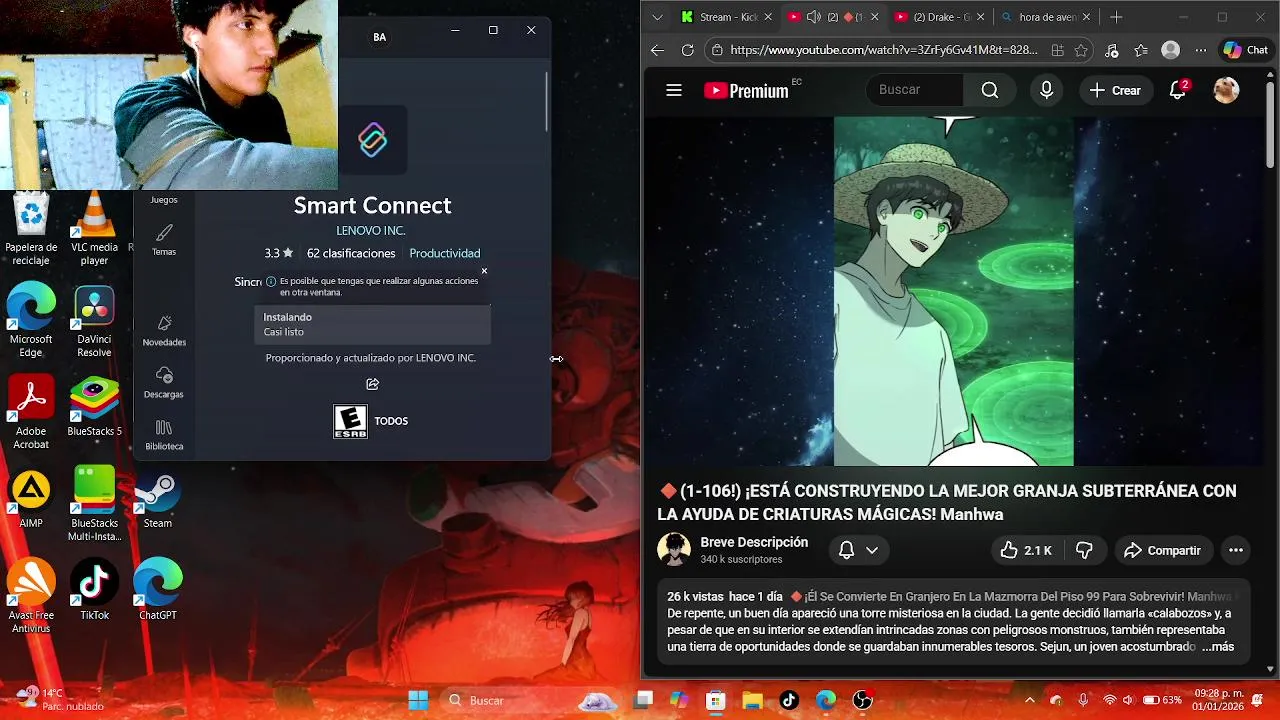Image resolution: width=1280 pixels, height=720 pixels.
Task: Open the Windows Start menu
Action: (x=418, y=700)
